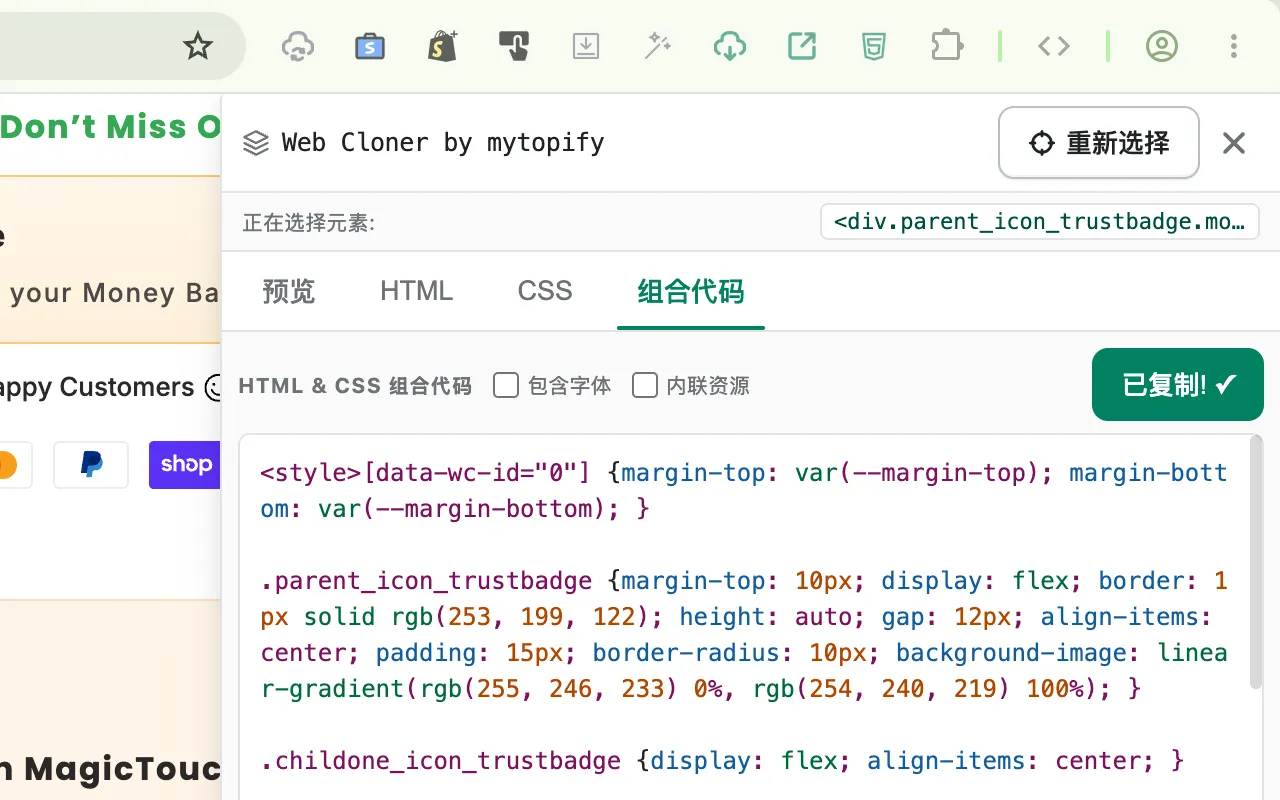Open the grey download box extension
This screenshot has height=800, width=1280.
(586, 46)
